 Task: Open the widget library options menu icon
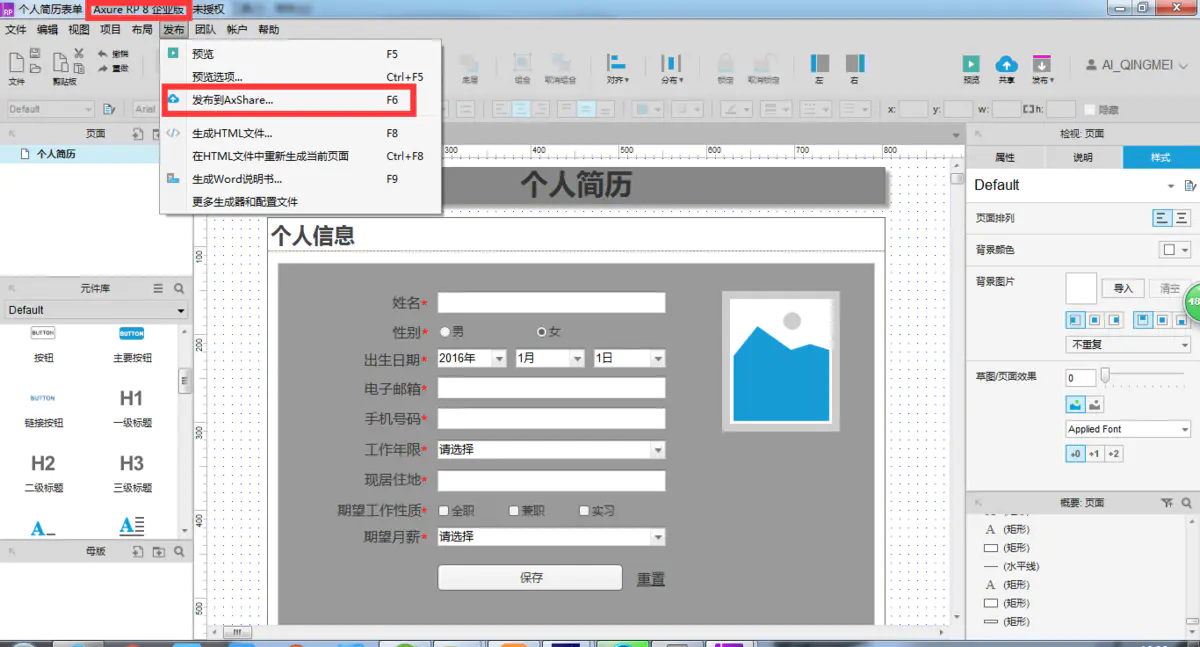[158, 288]
